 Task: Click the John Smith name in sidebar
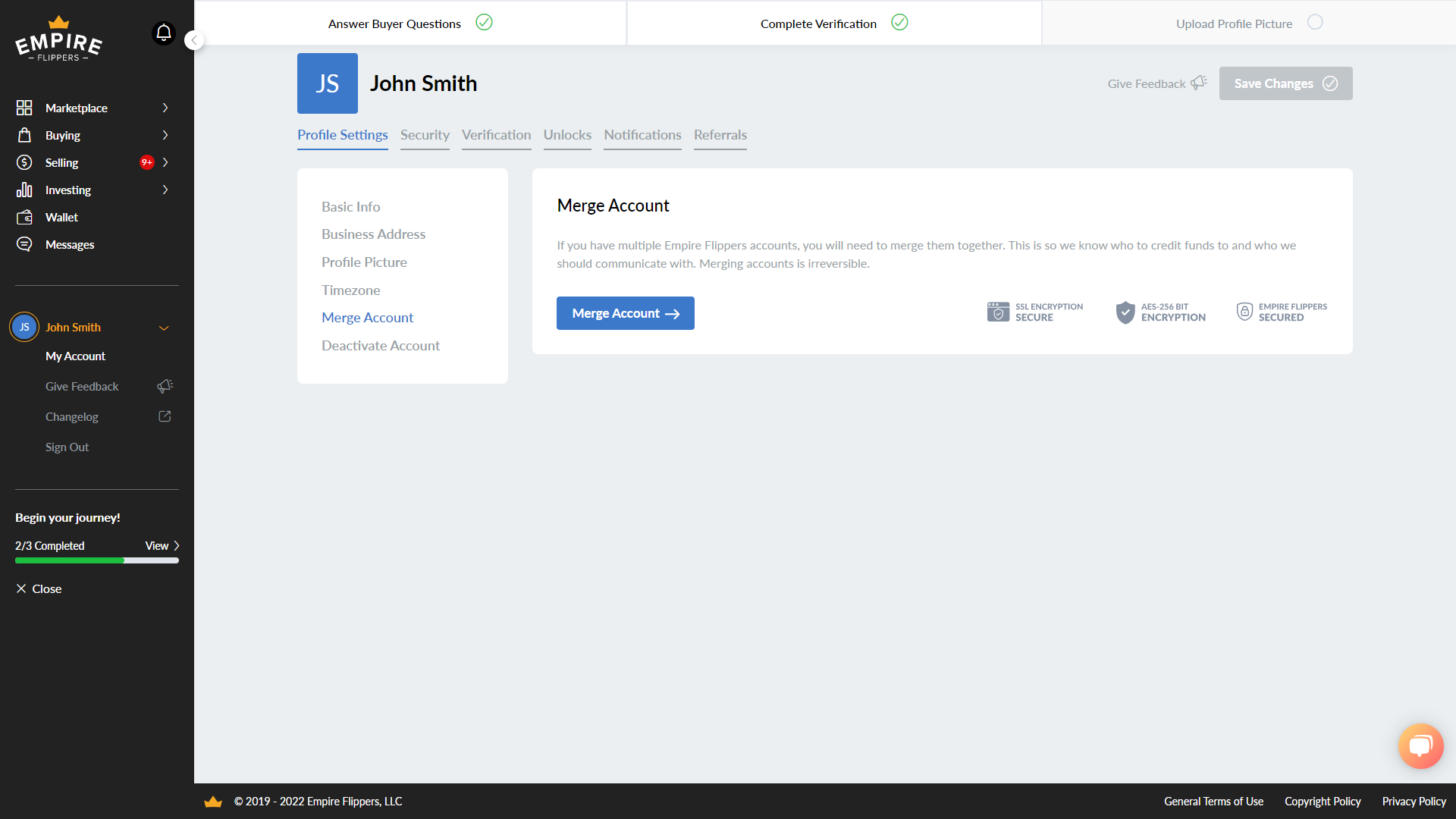coord(73,327)
